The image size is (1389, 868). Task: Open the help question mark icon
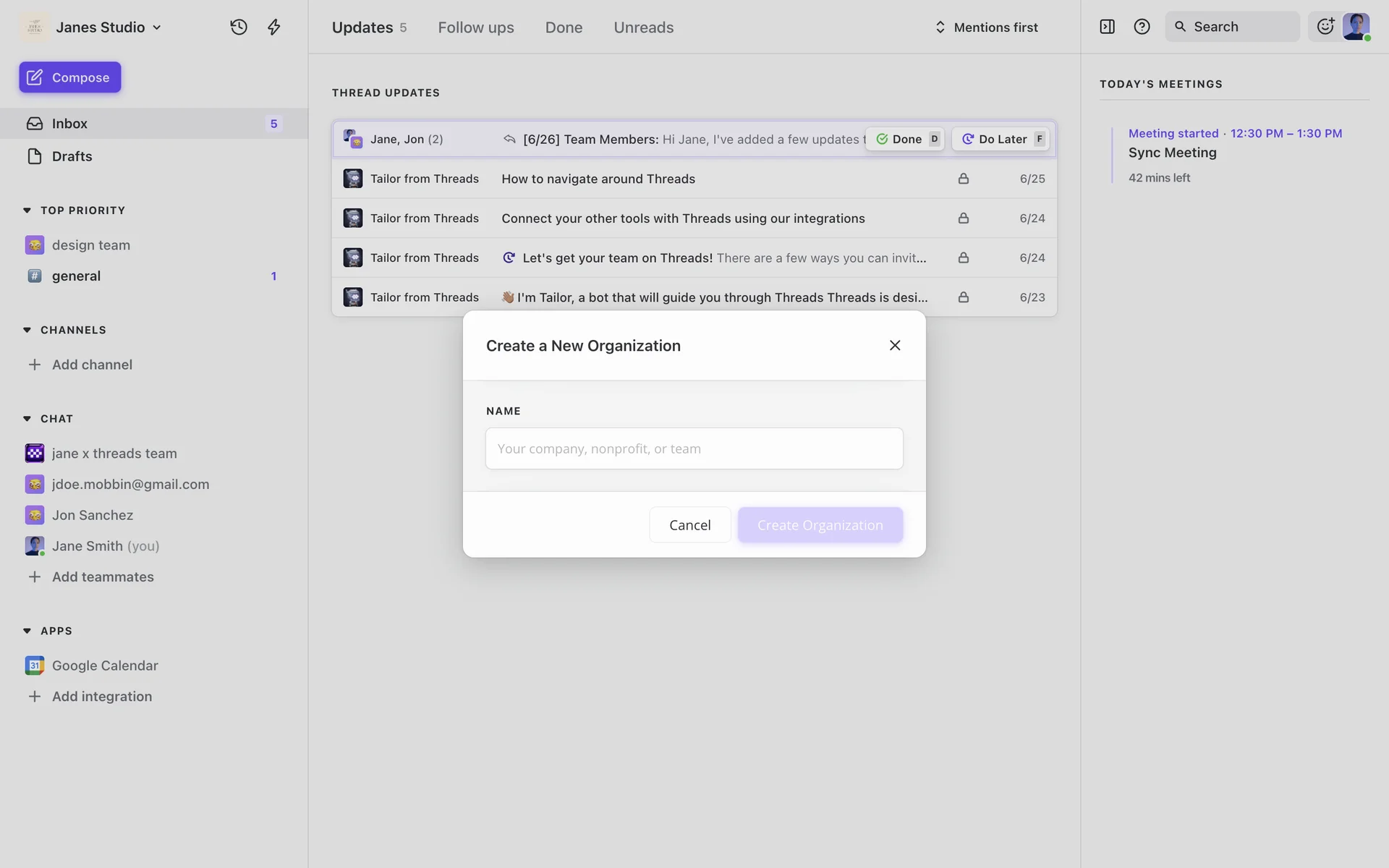[1142, 27]
